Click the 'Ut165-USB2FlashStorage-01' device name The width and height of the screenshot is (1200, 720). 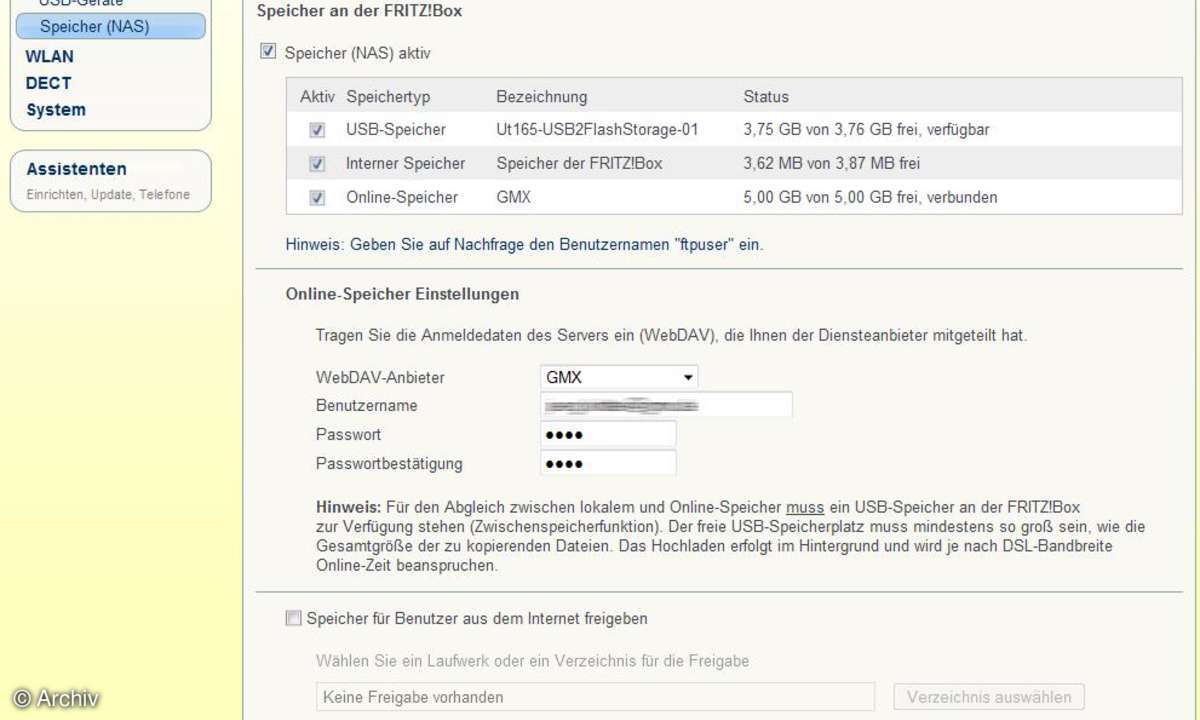coord(597,130)
